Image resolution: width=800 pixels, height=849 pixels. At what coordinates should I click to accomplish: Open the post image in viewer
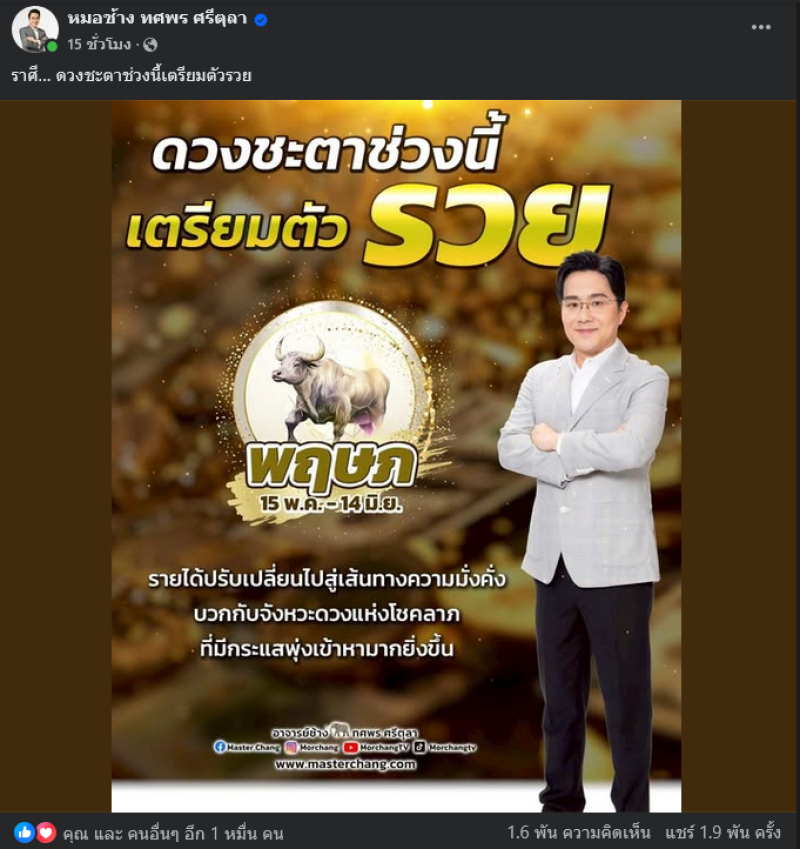click(396, 456)
